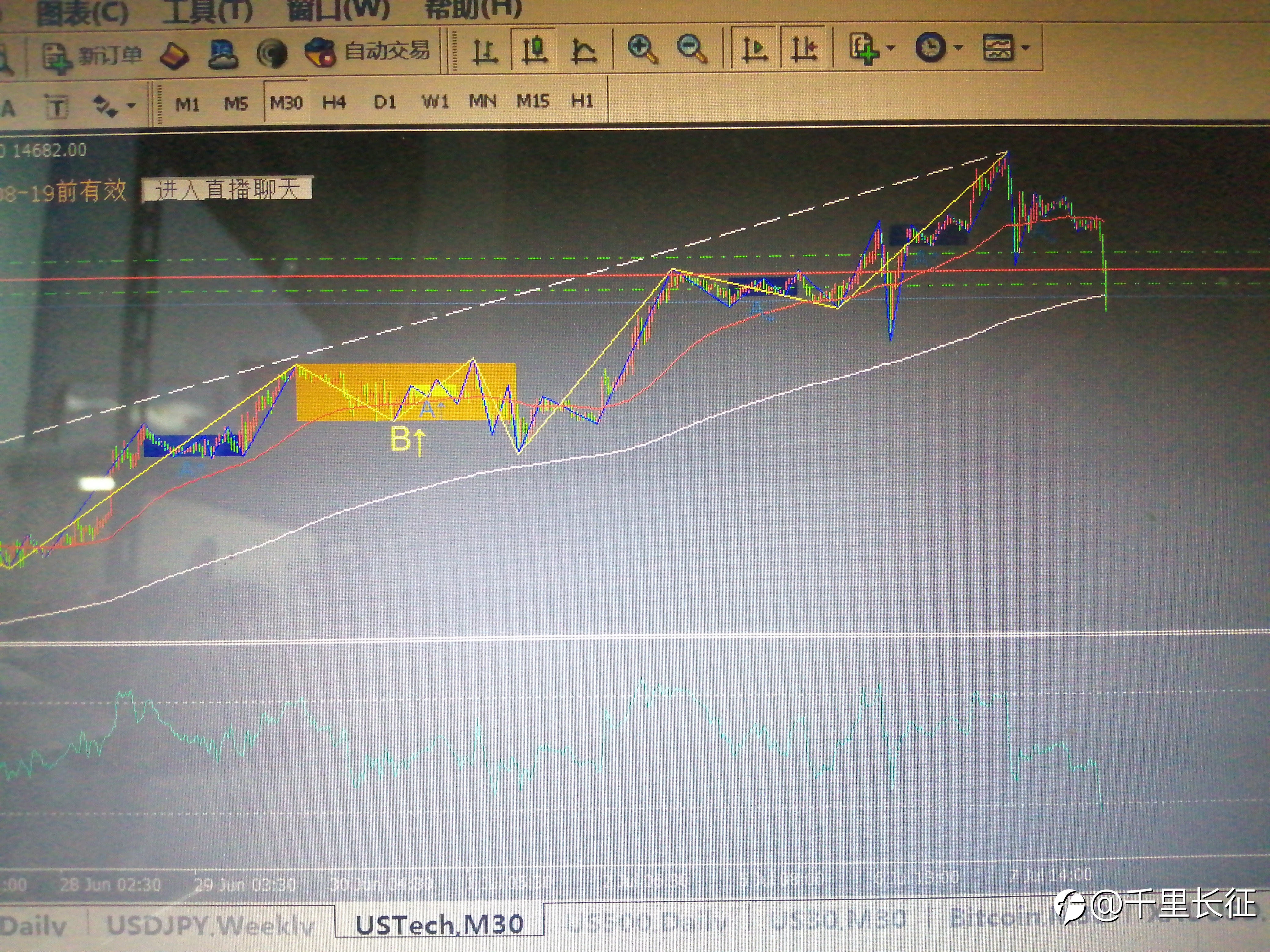
Task: Click the periods clock icon
Action: pyautogui.click(x=930, y=47)
